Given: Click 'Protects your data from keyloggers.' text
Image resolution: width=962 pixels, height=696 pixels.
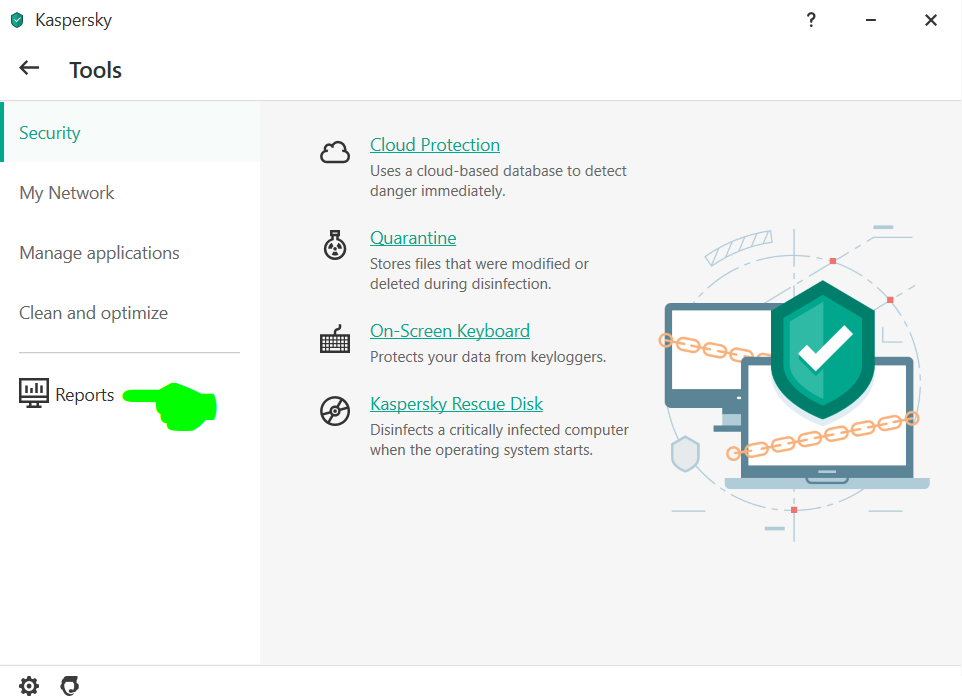Looking at the screenshot, I should [x=488, y=357].
